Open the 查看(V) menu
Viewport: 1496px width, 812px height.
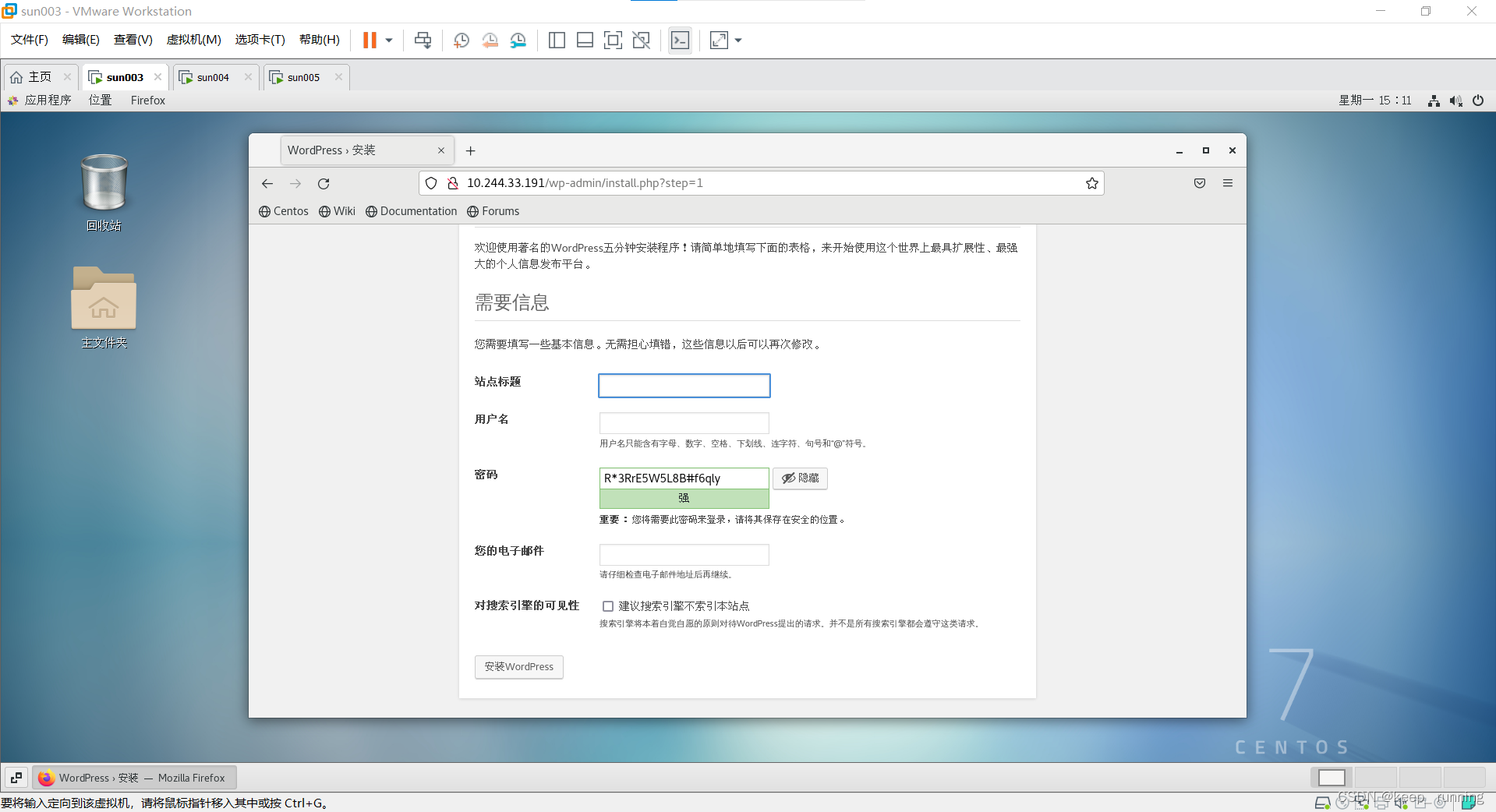[x=133, y=40]
